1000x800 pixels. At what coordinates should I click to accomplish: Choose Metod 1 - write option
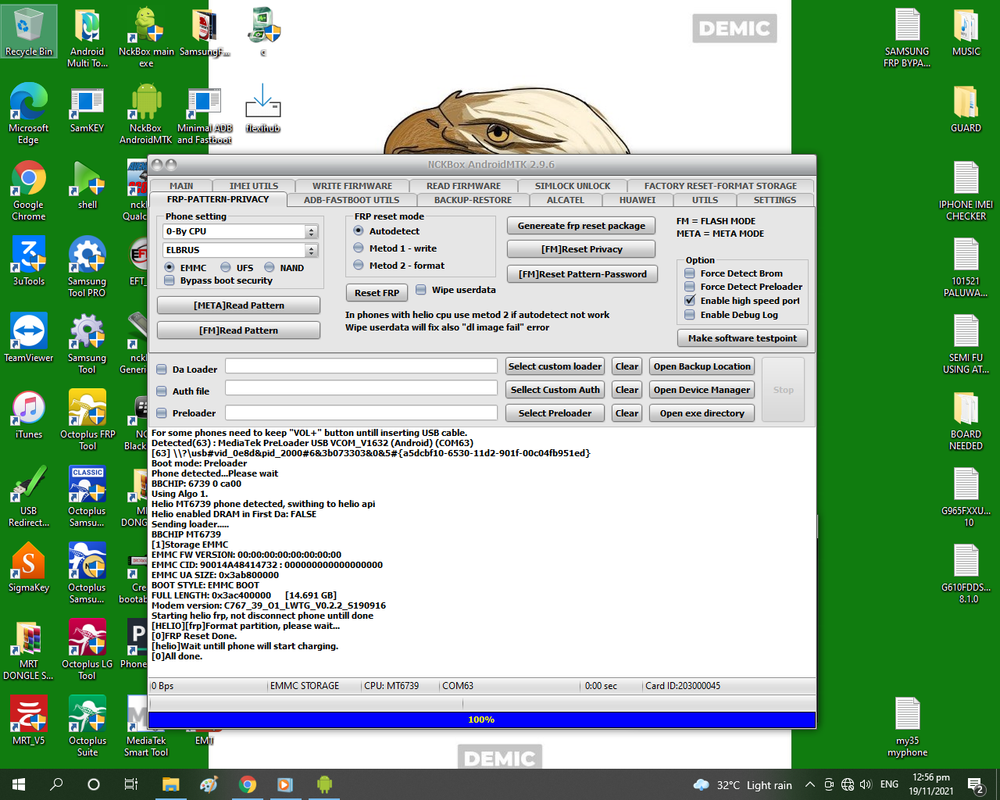coord(358,248)
